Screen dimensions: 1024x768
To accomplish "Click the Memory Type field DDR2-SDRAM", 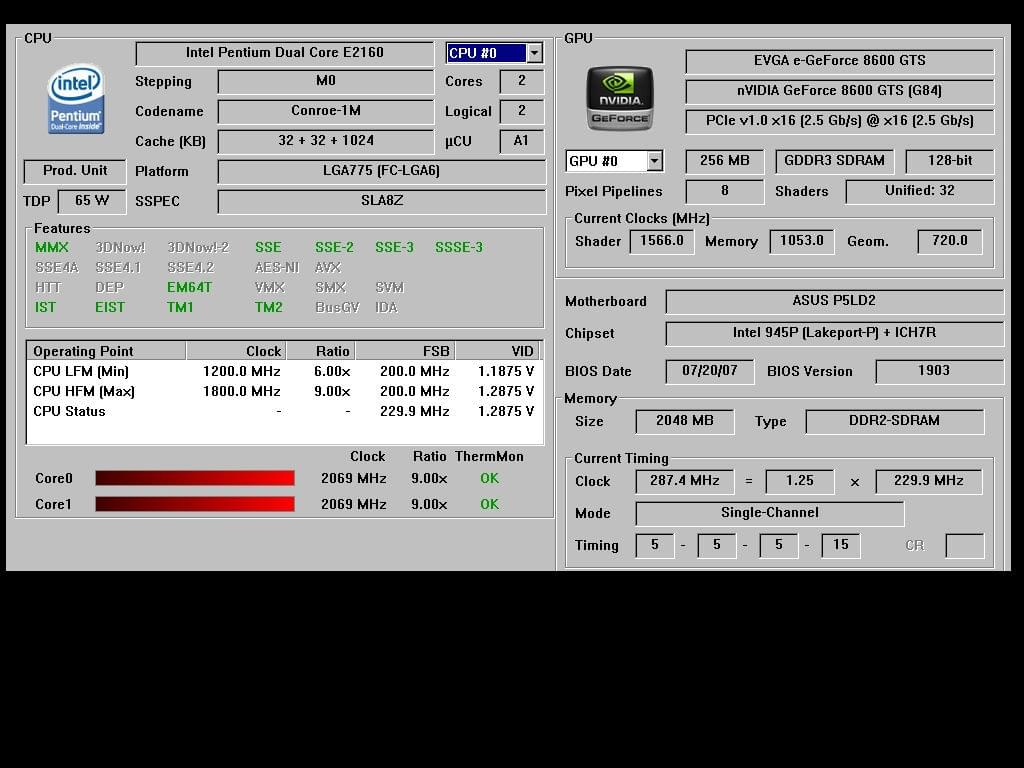I will point(894,421).
